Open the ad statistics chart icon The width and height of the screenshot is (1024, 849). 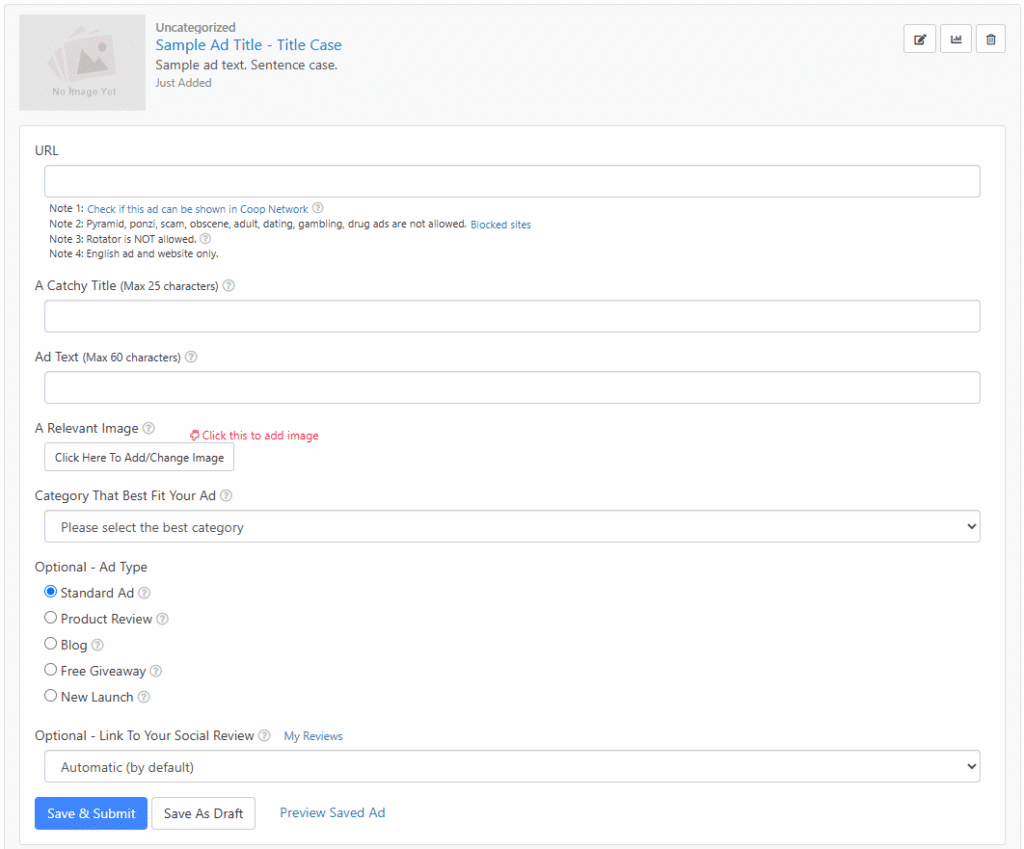click(955, 39)
